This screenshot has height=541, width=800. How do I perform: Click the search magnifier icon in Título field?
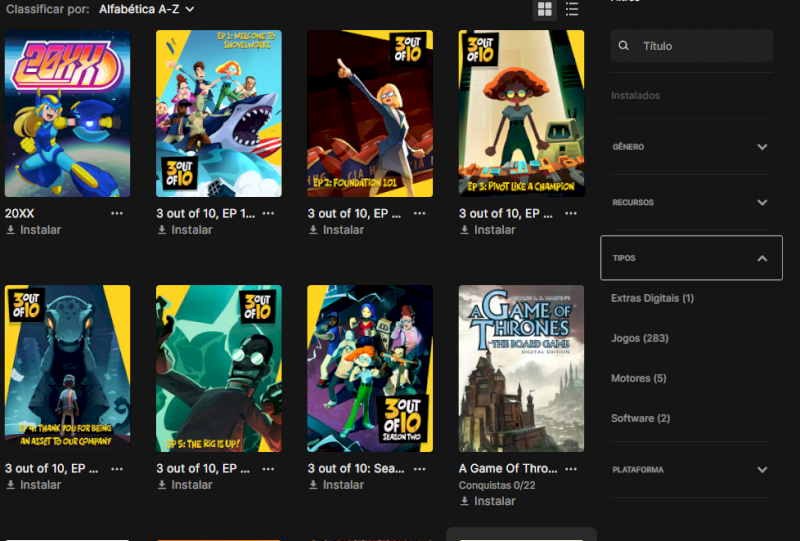625,46
